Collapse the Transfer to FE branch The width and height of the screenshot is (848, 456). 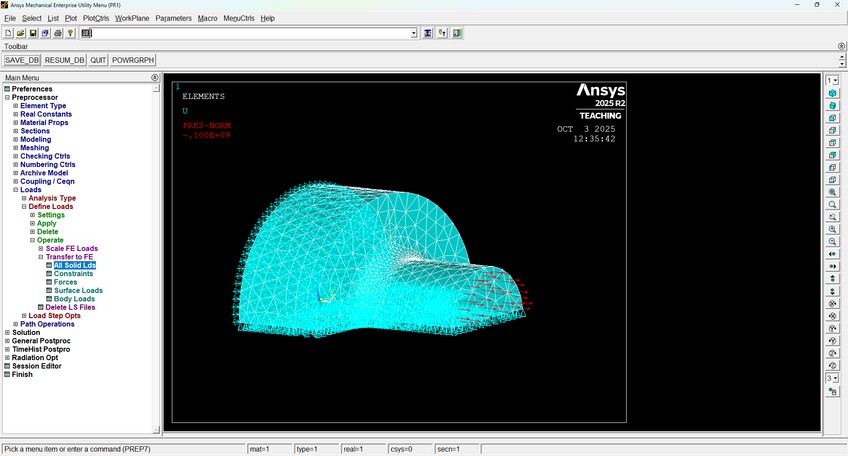[41, 257]
